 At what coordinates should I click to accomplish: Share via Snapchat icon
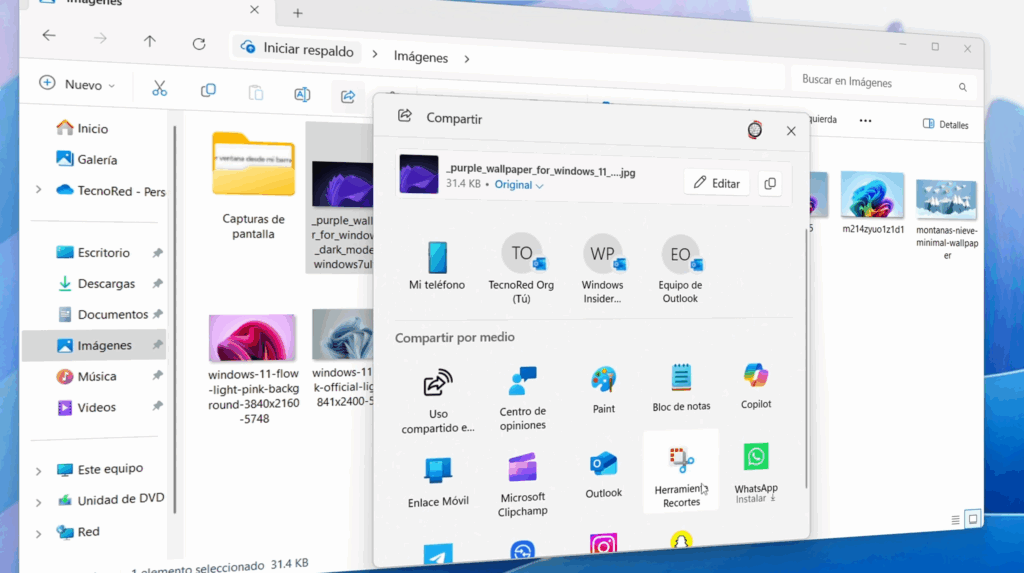tap(681, 542)
